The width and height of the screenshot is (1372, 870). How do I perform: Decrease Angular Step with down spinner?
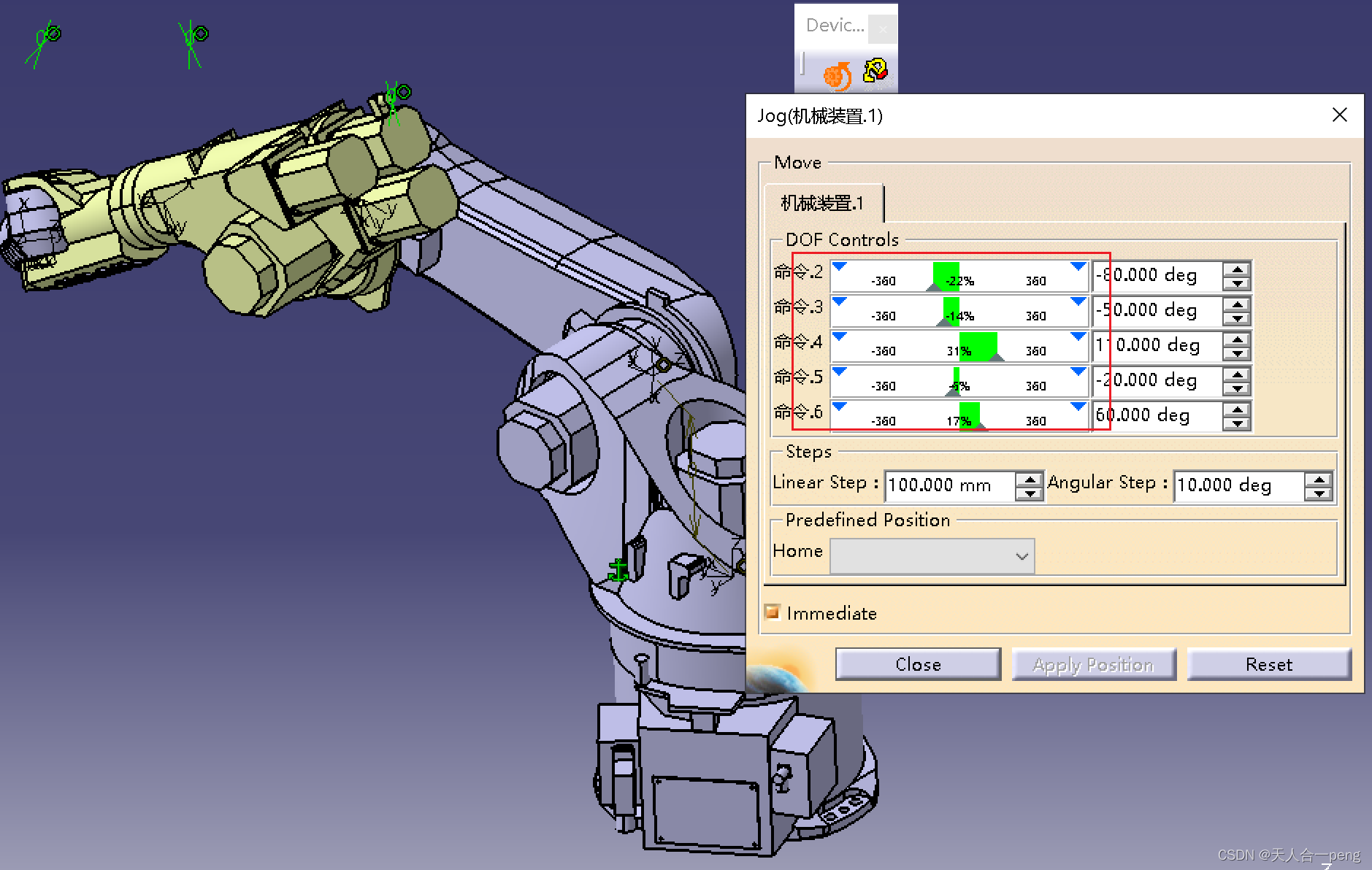[1319, 494]
